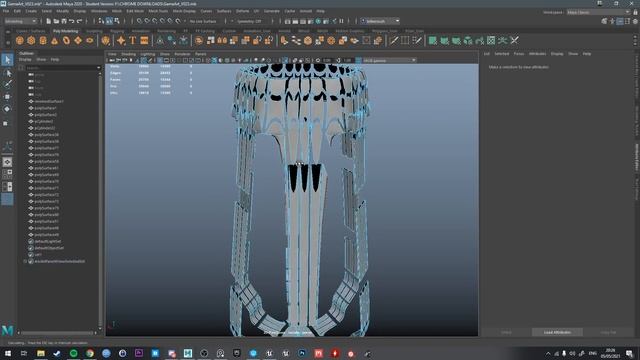
Task: Open the File menu
Action: click(x=6, y=11)
